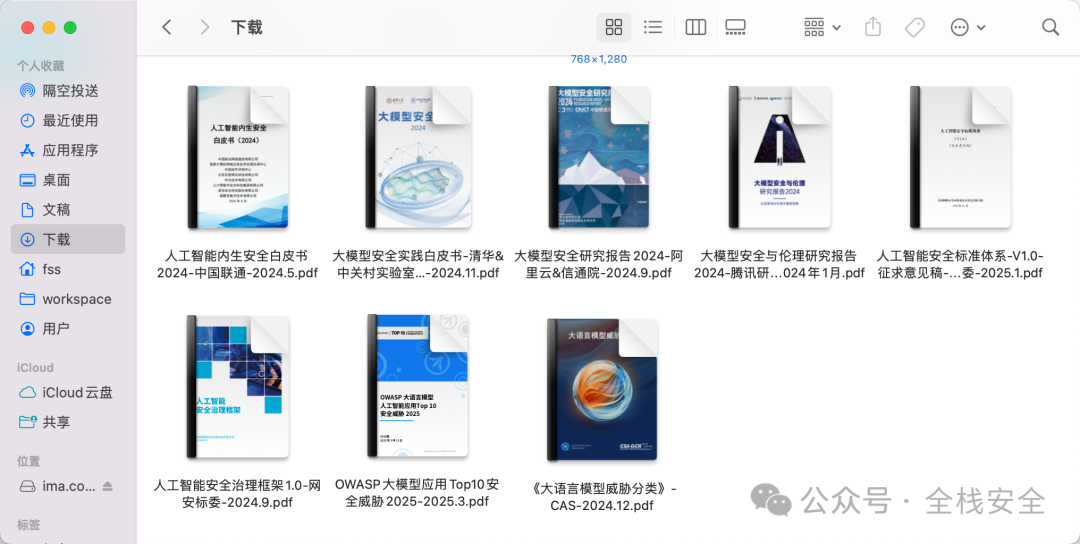Switch to column view
Image resolution: width=1080 pixels, height=544 pixels.
pos(696,27)
